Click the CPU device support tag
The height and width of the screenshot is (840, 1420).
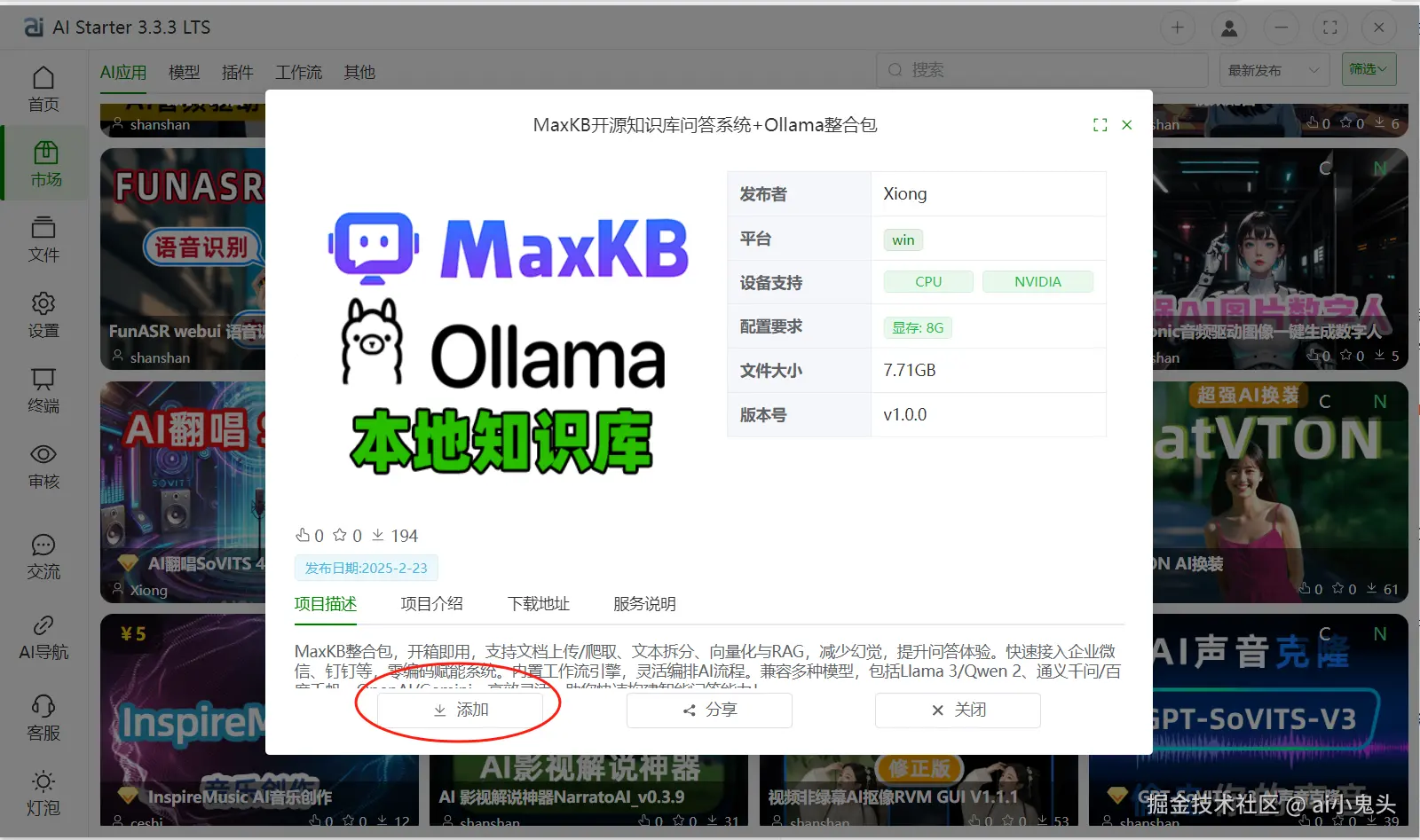coord(928,281)
